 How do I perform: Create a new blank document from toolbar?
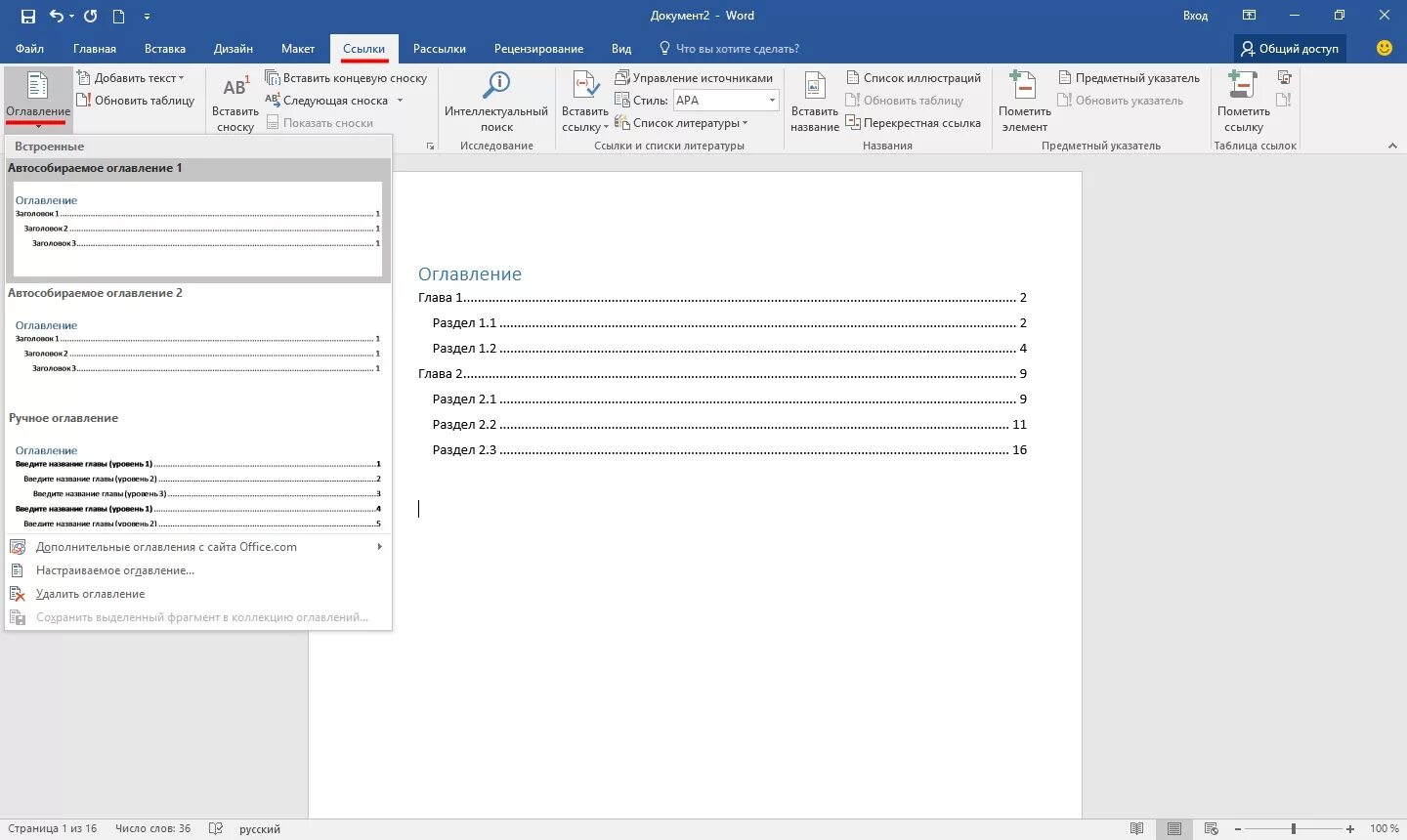(118, 16)
